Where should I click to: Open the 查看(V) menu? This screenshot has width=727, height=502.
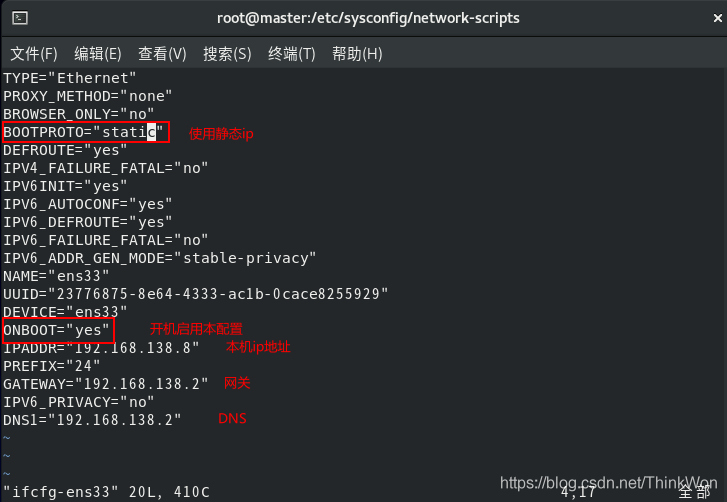tap(162, 53)
